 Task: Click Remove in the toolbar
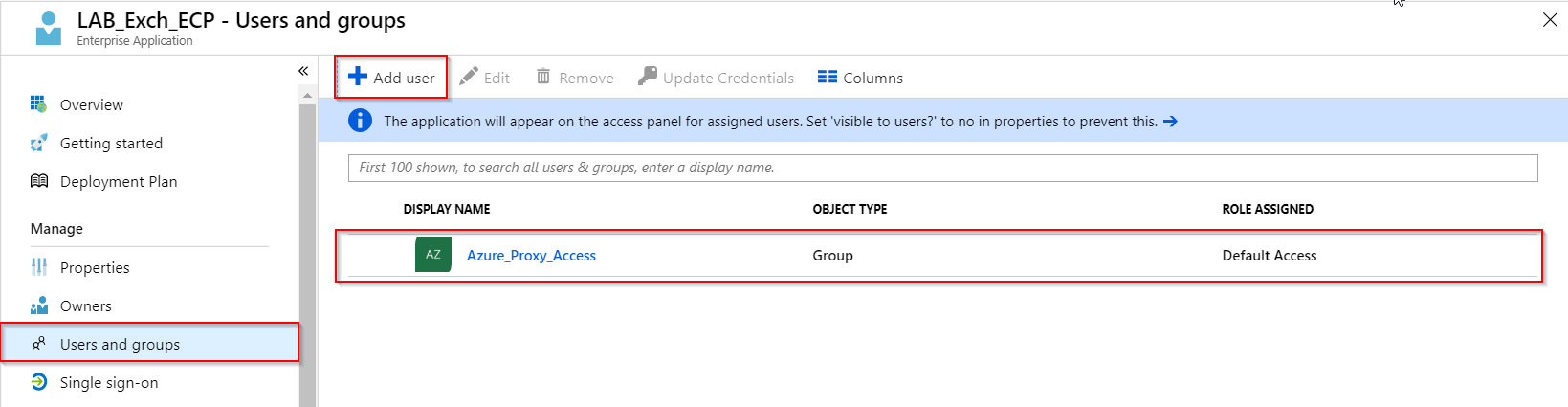tap(575, 78)
